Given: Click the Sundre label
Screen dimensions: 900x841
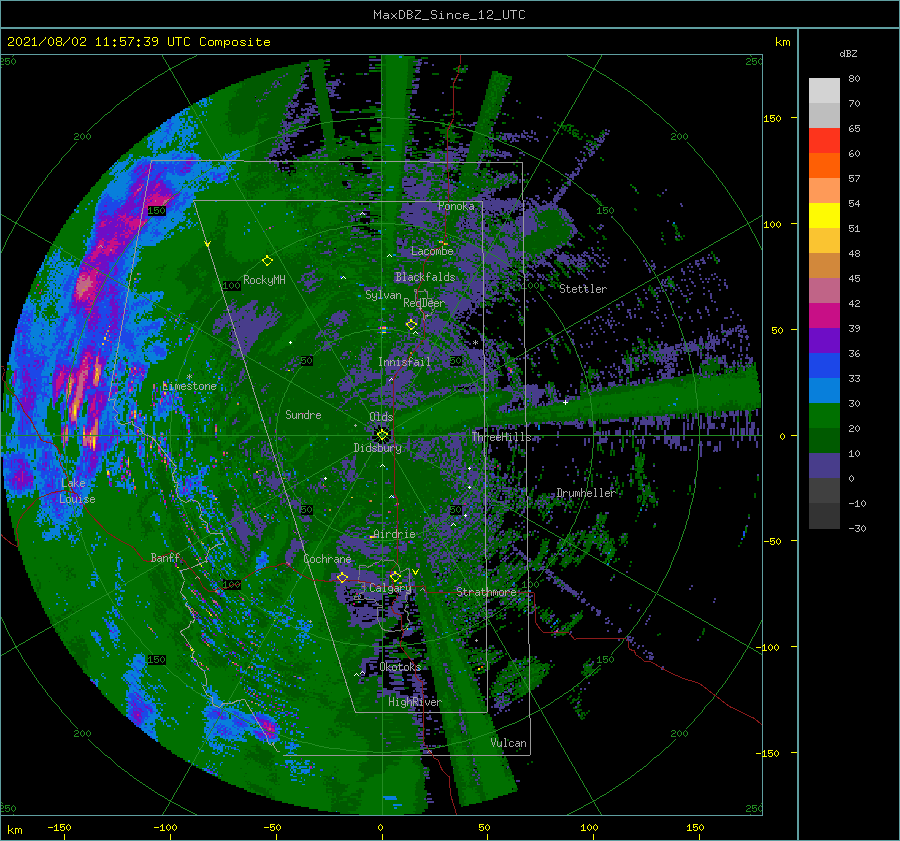Looking at the screenshot, I should pos(303,414).
